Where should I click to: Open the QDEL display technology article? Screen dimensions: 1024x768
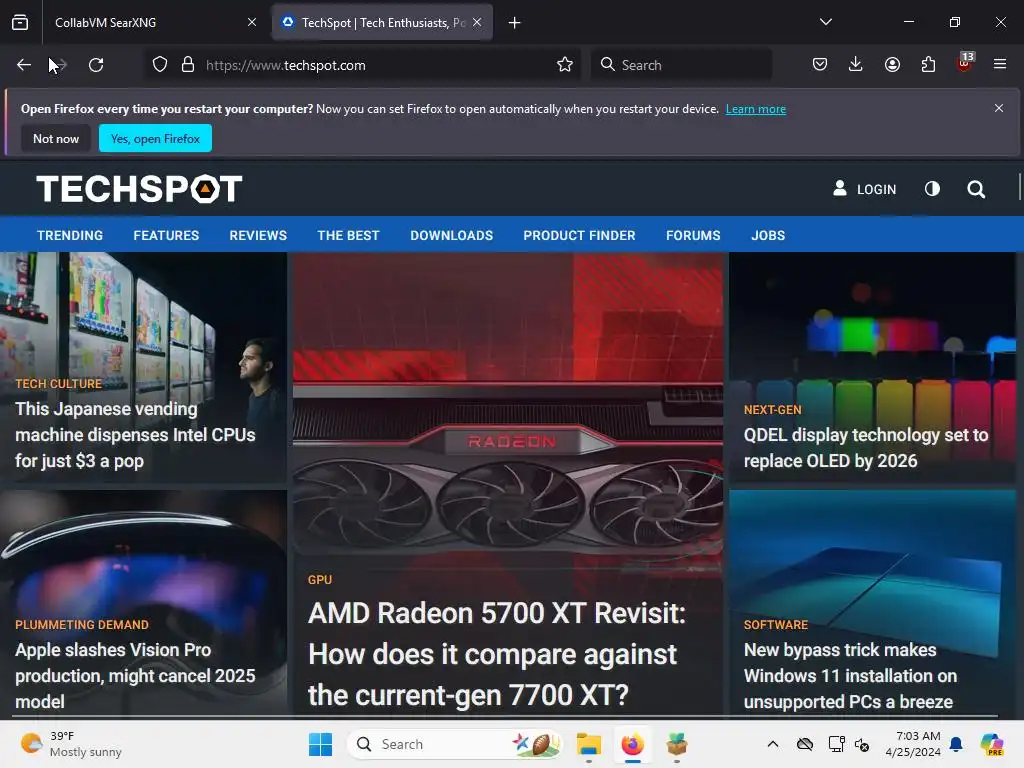pyautogui.click(x=866, y=448)
